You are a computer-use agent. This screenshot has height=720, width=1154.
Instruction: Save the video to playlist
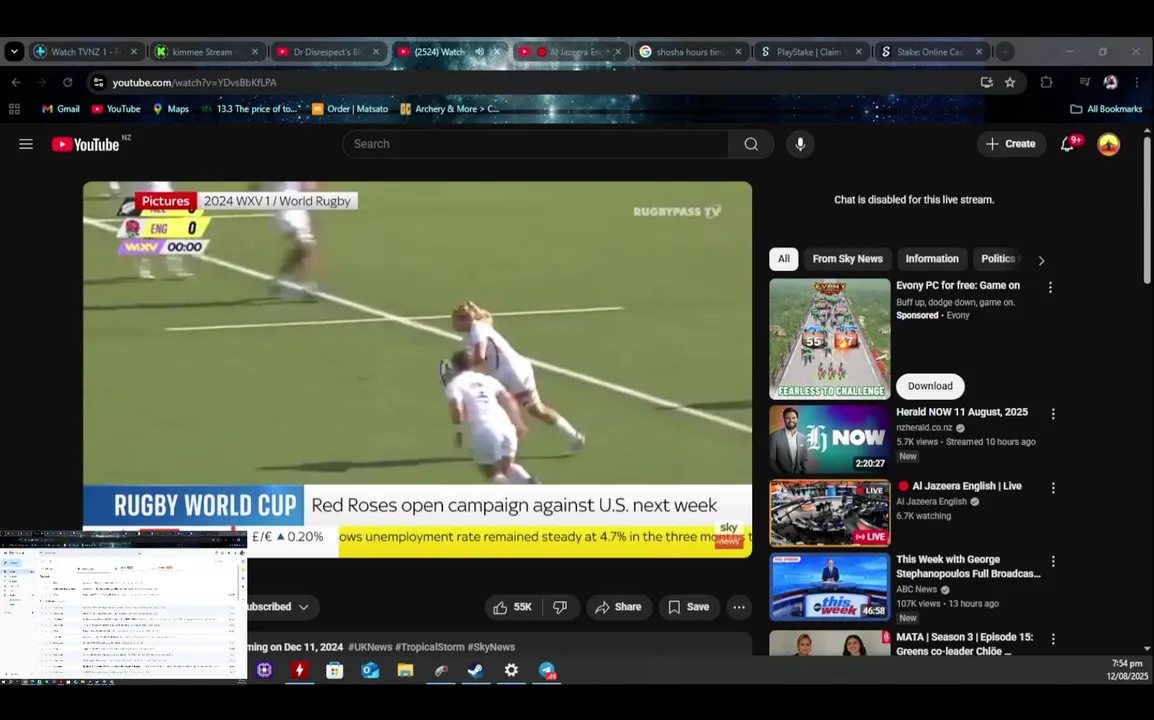click(x=689, y=607)
